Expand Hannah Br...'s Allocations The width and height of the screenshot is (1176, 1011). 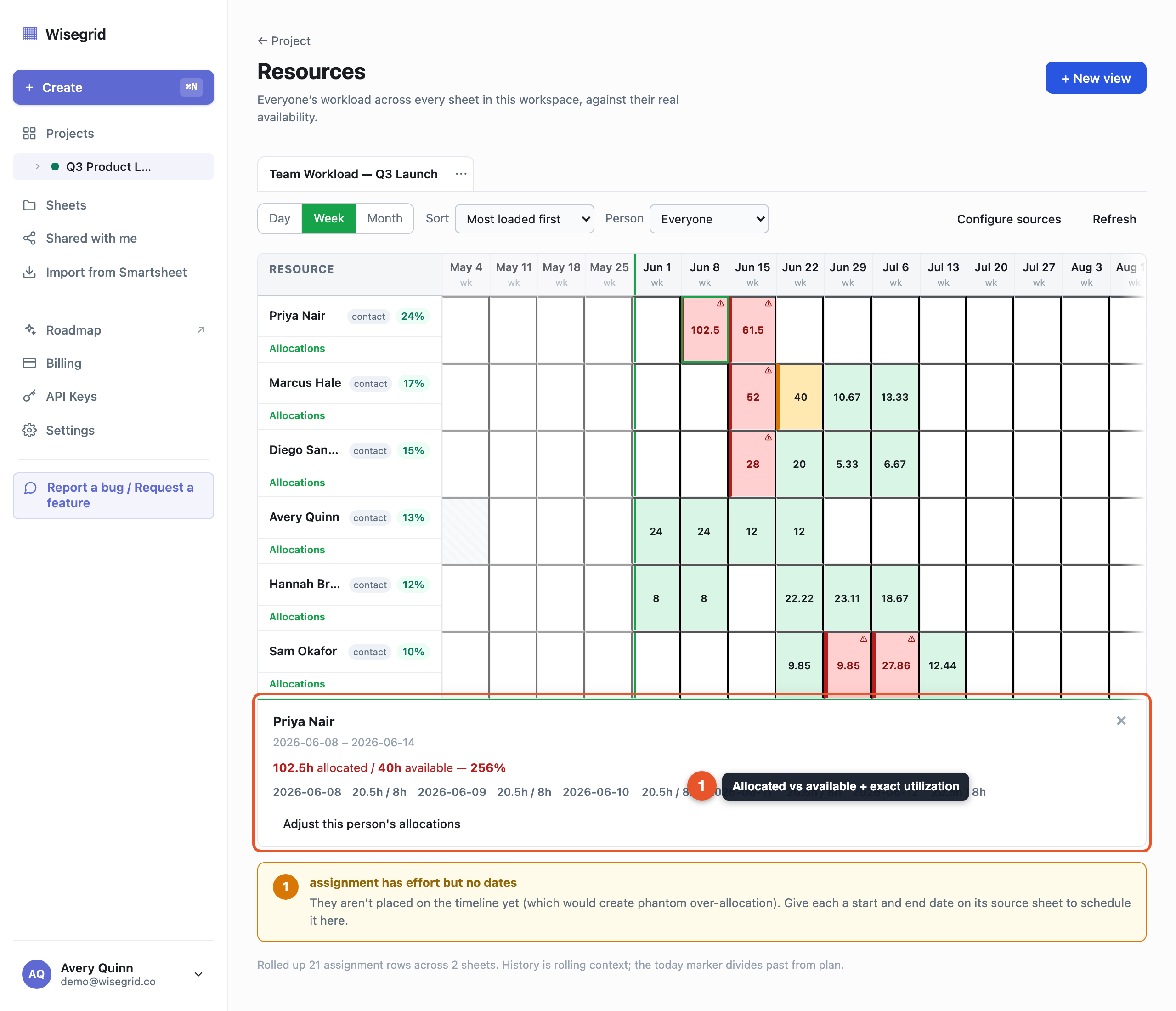click(297, 616)
